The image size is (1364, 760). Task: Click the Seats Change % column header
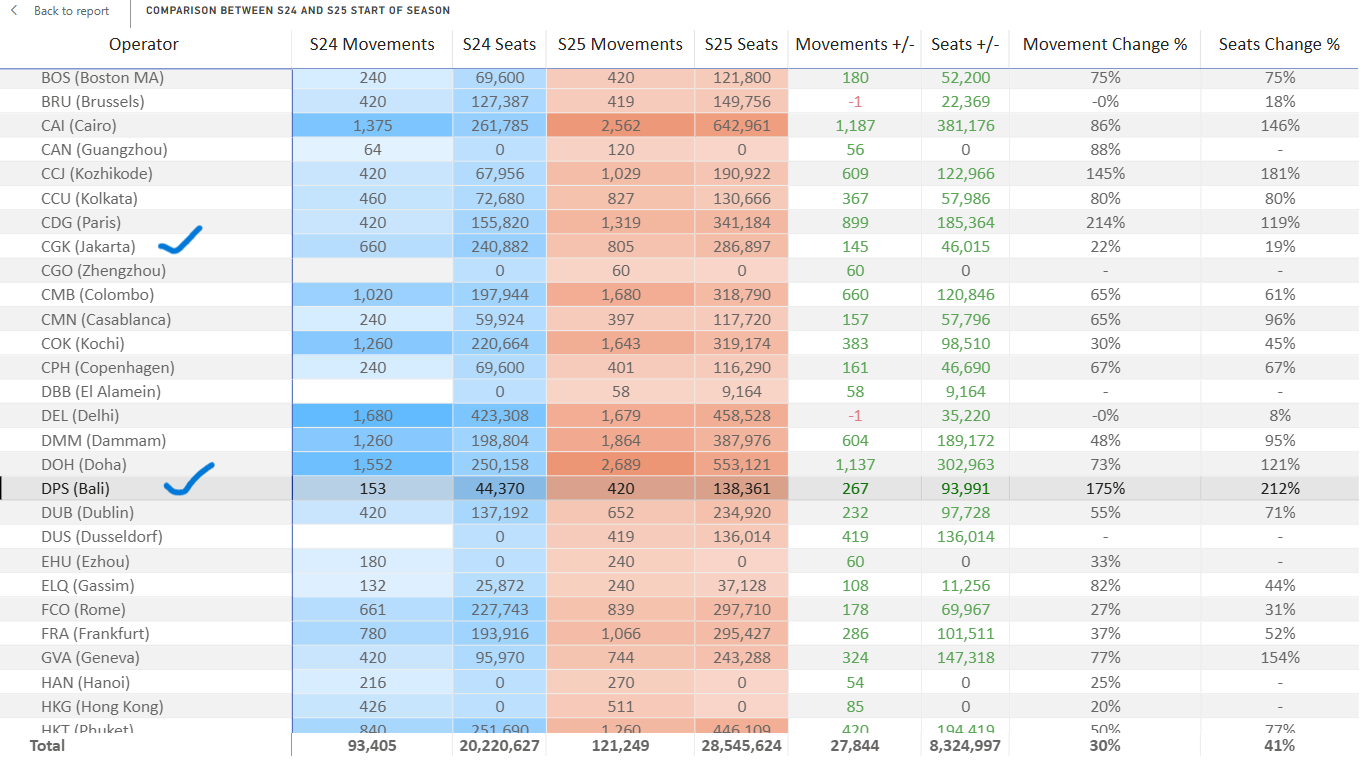pos(1279,44)
